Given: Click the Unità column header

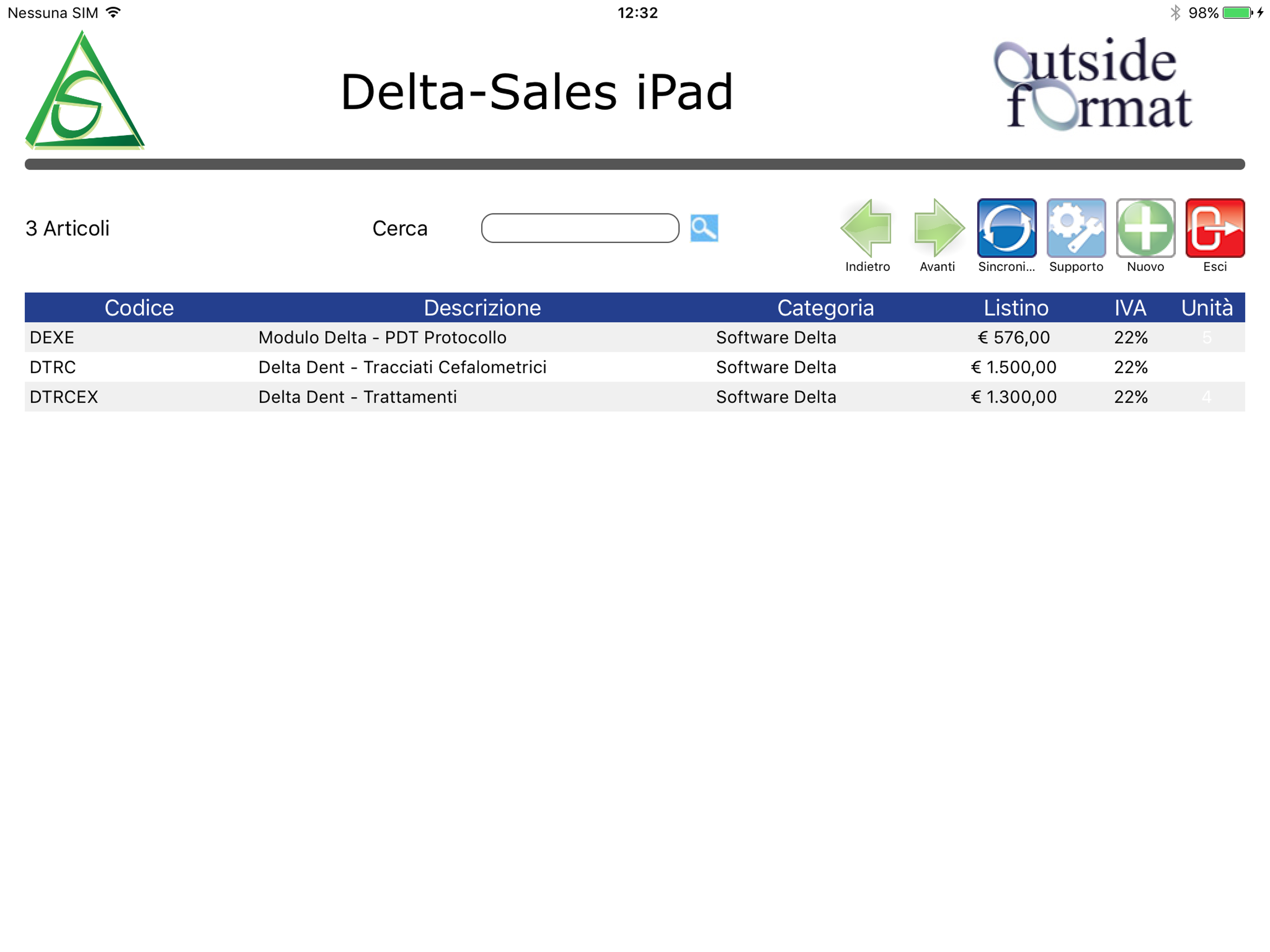Looking at the screenshot, I should click(x=1206, y=308).
